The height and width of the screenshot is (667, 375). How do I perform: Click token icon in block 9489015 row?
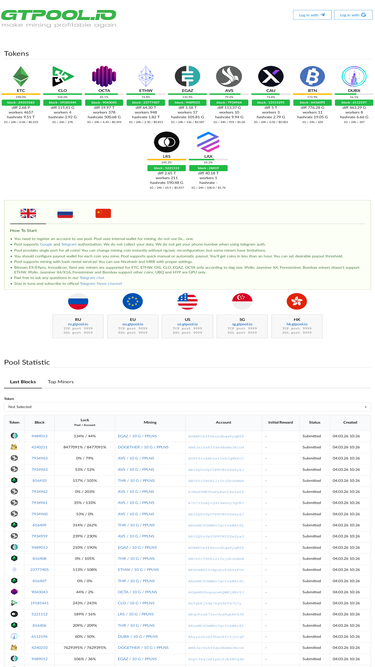(14, 436)
